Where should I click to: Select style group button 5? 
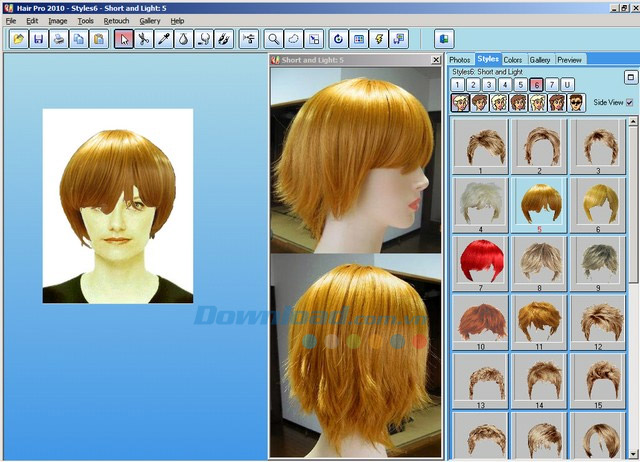pos(520,85)
